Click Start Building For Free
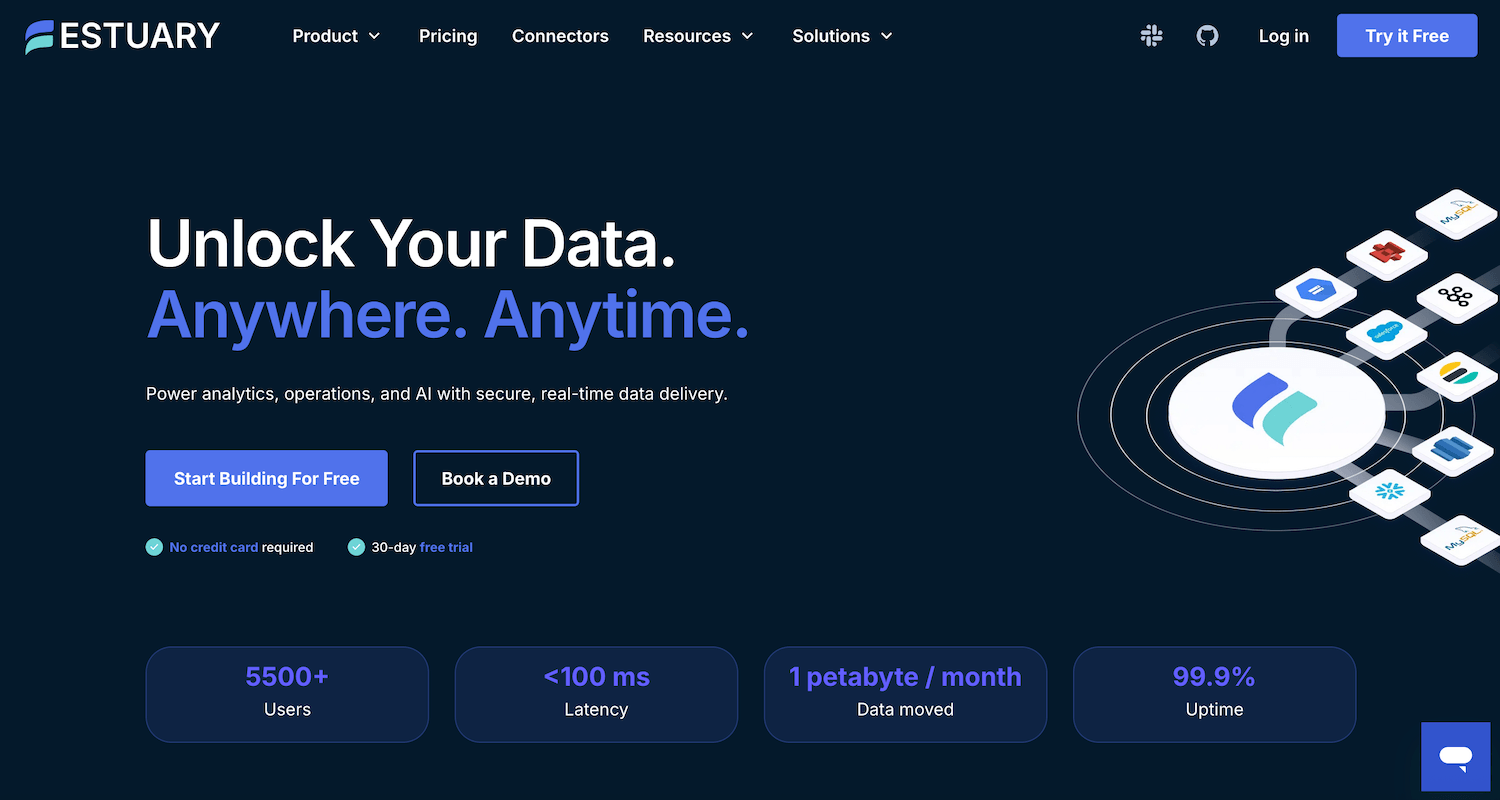The width and height of the screenshot is (1500, 800). tap(266, 478)
